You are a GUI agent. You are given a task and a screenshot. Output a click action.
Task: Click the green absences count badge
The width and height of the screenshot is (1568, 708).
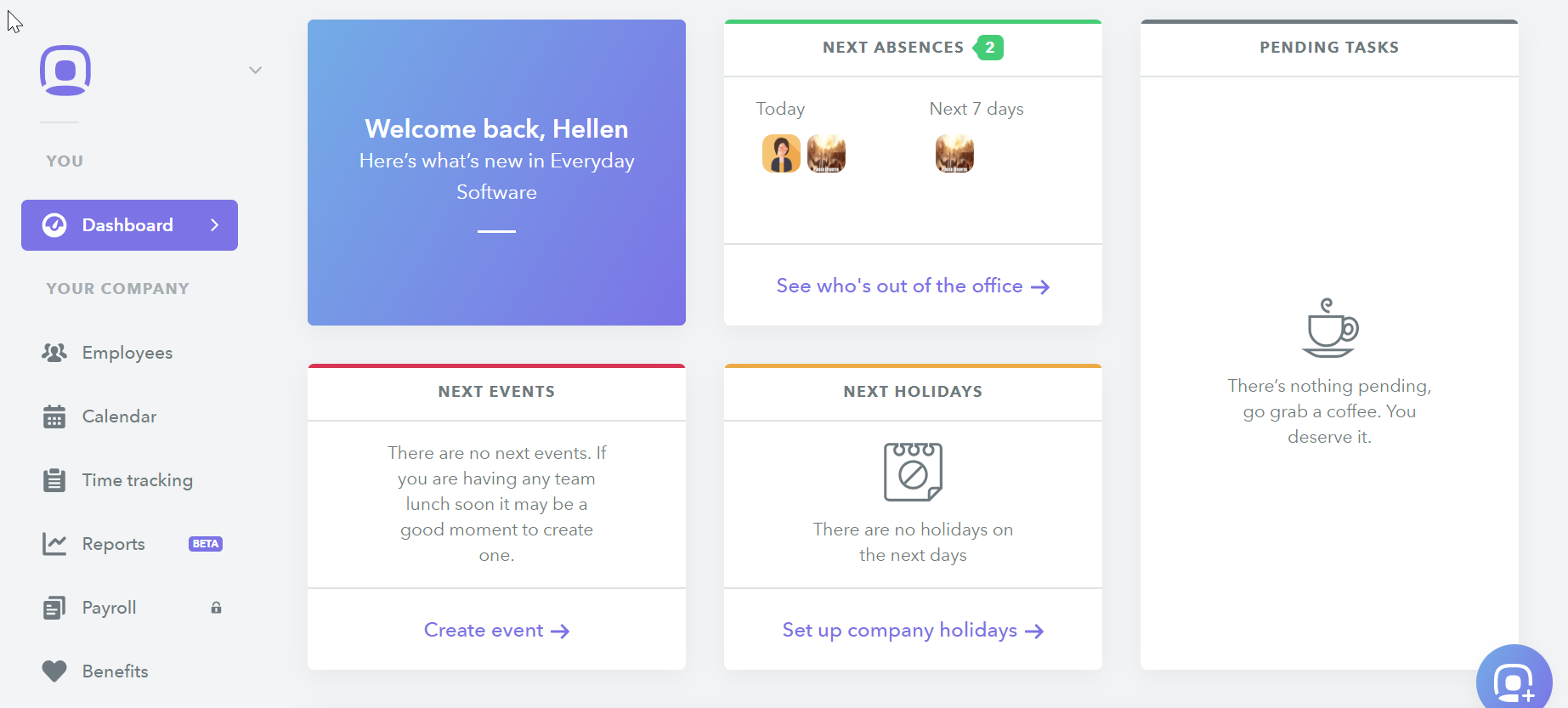tap(988, 48)
